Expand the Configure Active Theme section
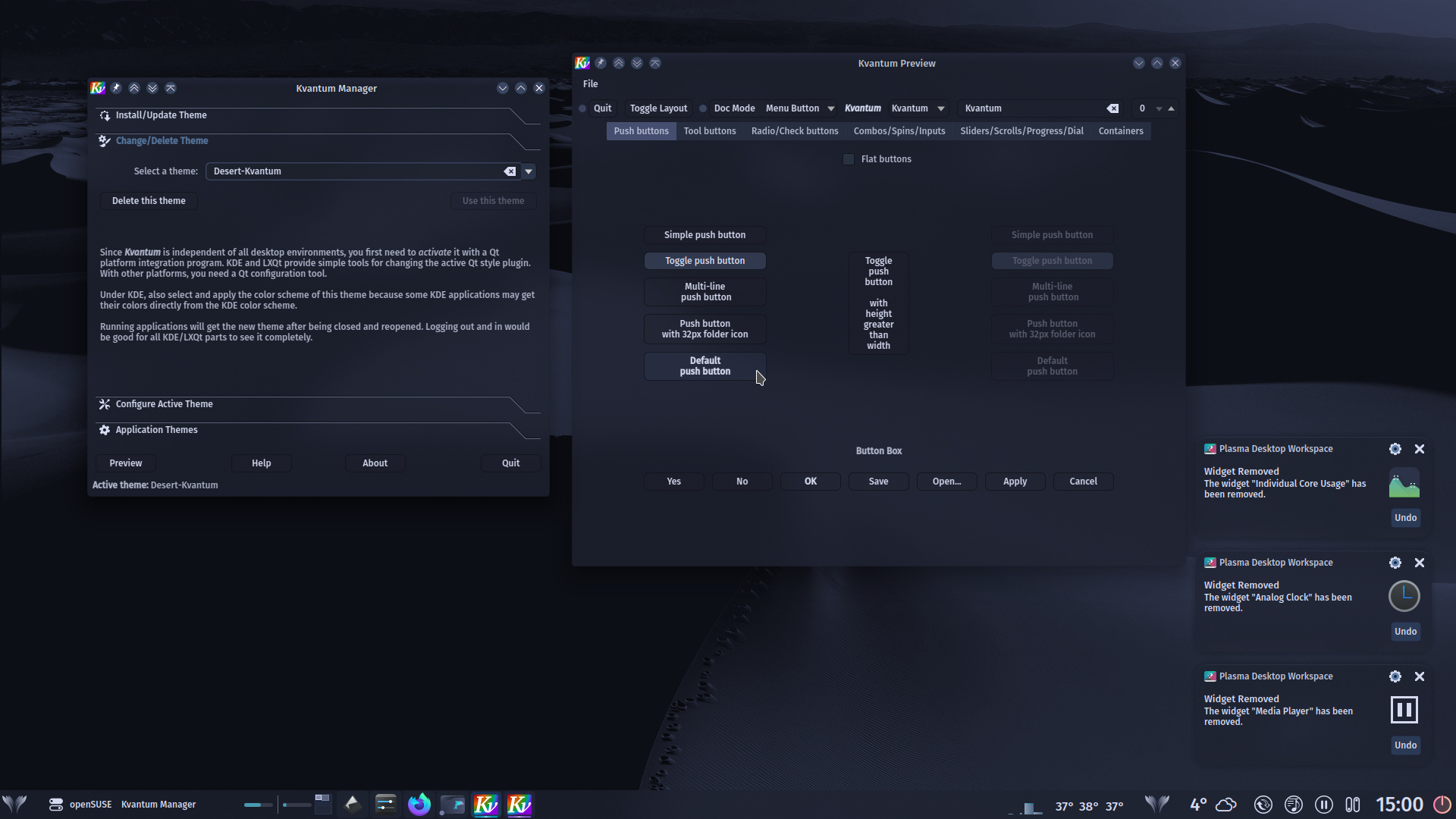This screenshot has height=819, width=1456. point(318,404)
